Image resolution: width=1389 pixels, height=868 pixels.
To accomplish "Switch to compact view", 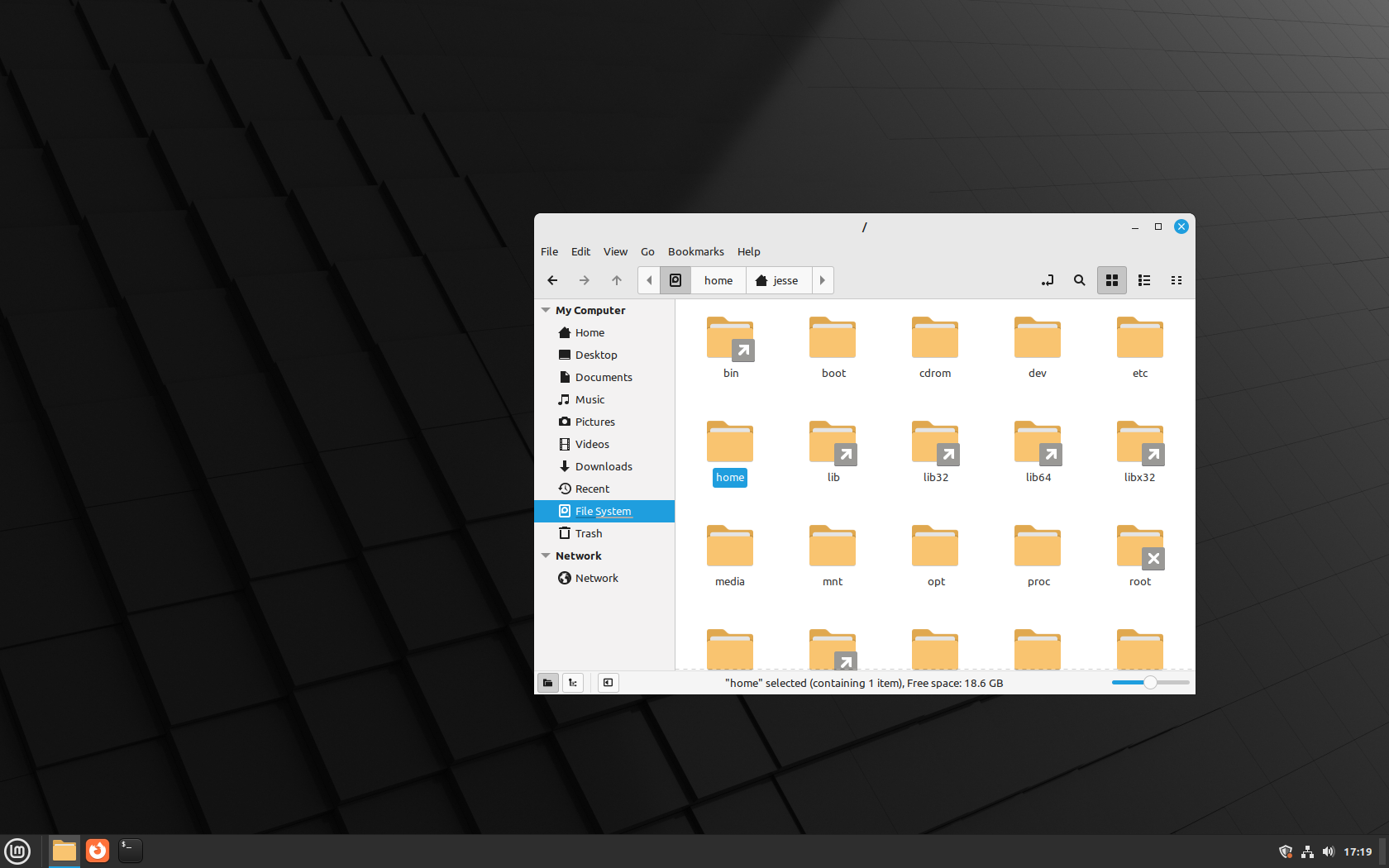I will 1177,280.
